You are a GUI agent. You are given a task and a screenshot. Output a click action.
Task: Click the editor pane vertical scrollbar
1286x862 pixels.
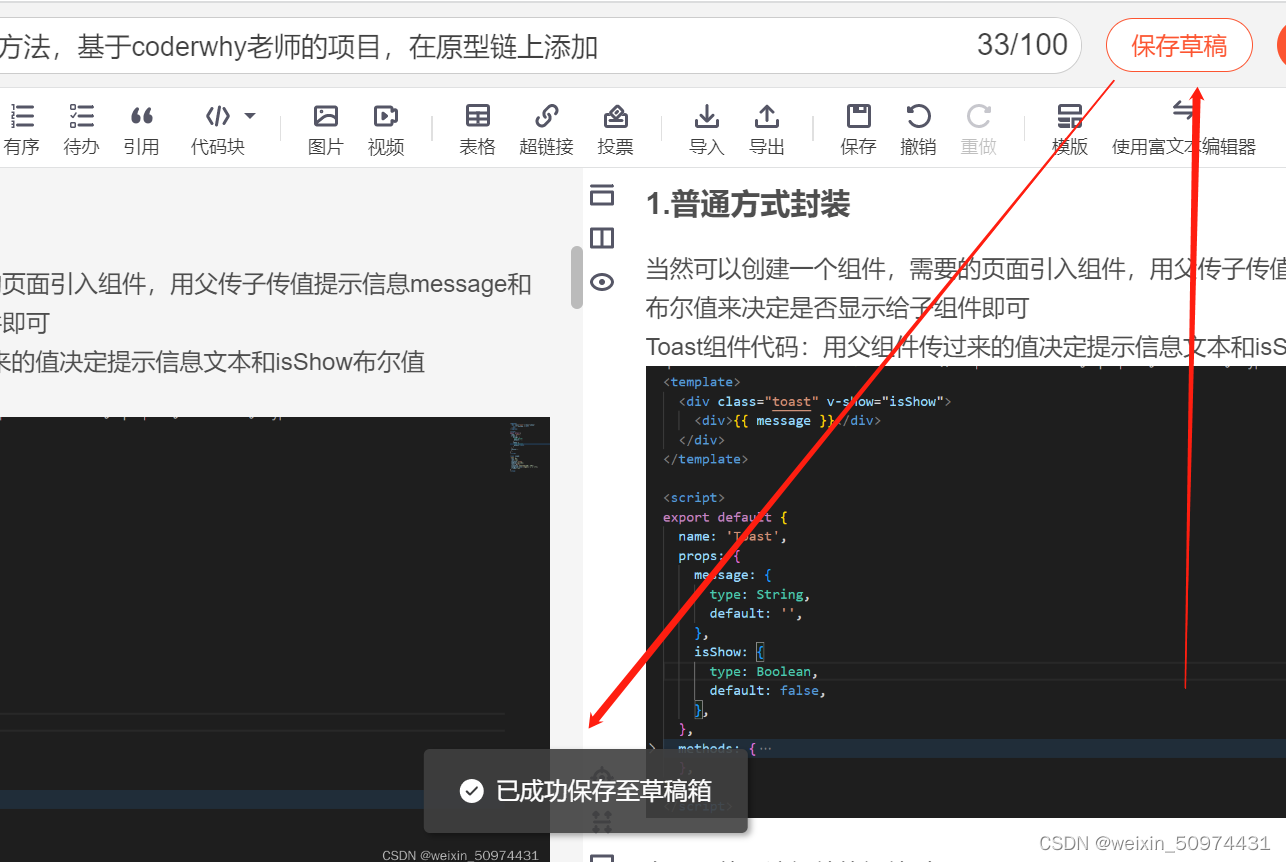pyautogui.click(x=577, y=278)
